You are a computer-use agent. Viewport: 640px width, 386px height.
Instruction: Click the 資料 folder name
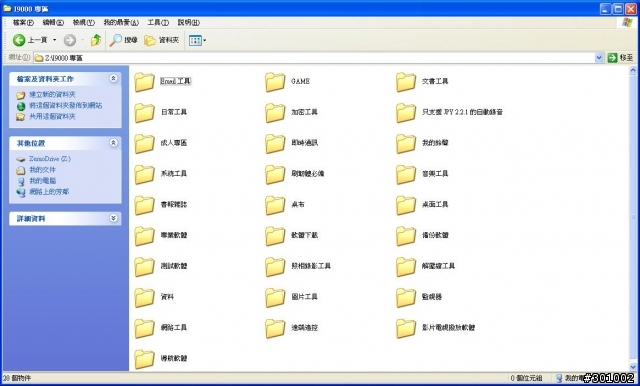tap(167, 297)
